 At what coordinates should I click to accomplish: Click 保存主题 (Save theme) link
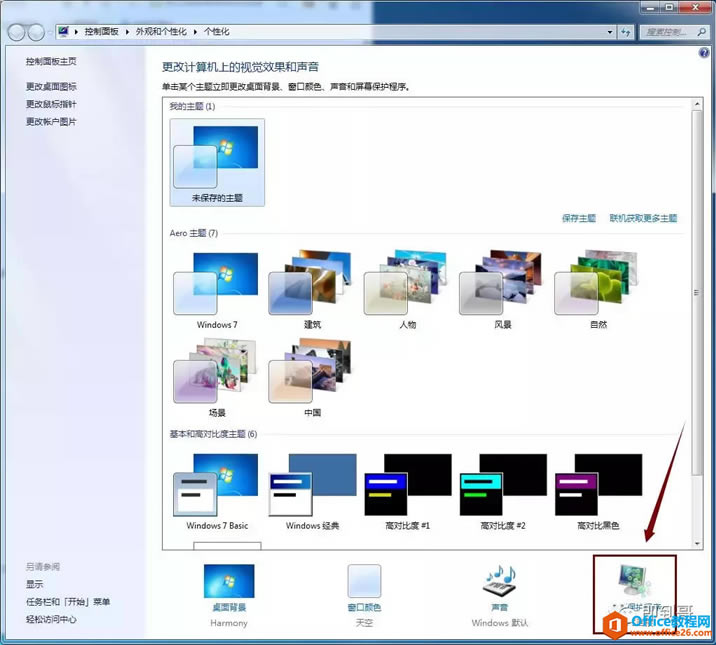[579, 218]
